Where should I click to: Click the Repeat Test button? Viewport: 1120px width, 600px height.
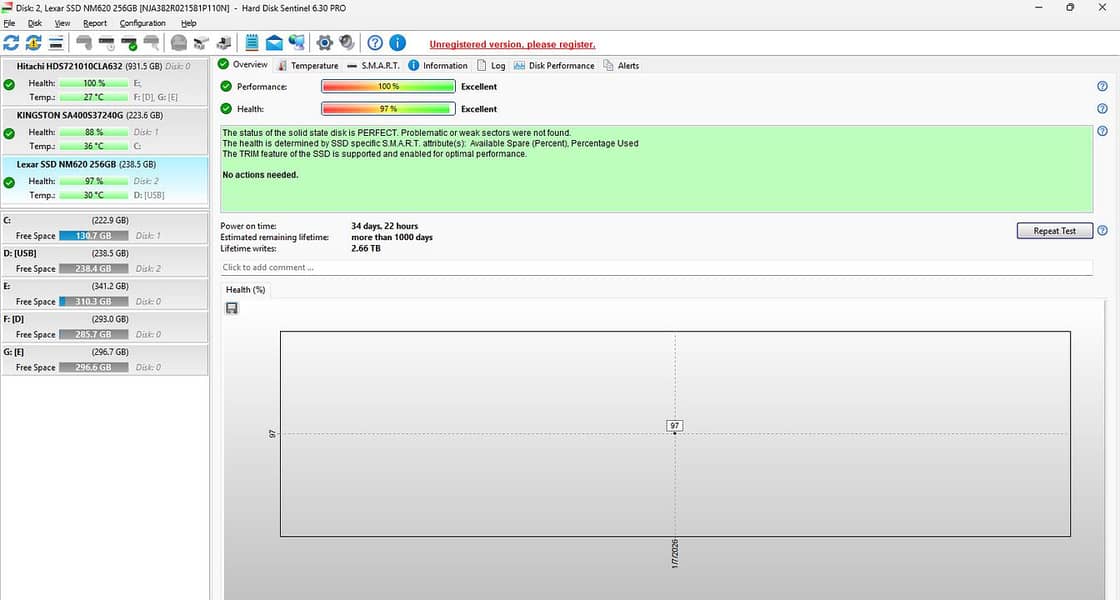click(x=1054, y=231)
